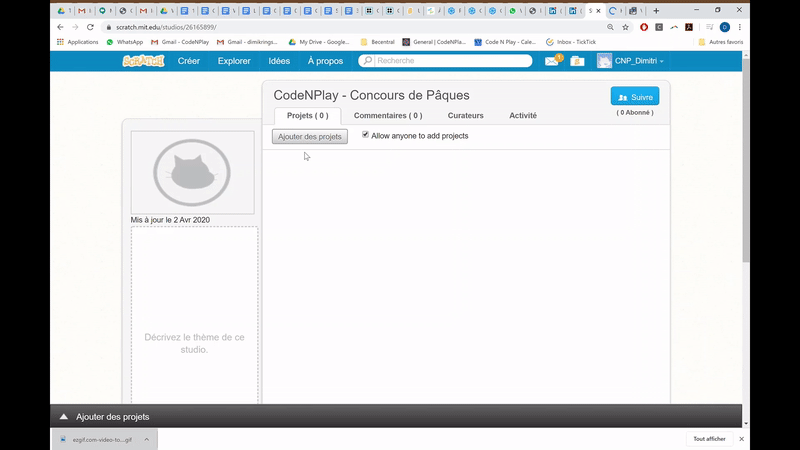This screenshot has height=450, width=800.
Task: Click the Scratch logo
Action: pos(143,61)
